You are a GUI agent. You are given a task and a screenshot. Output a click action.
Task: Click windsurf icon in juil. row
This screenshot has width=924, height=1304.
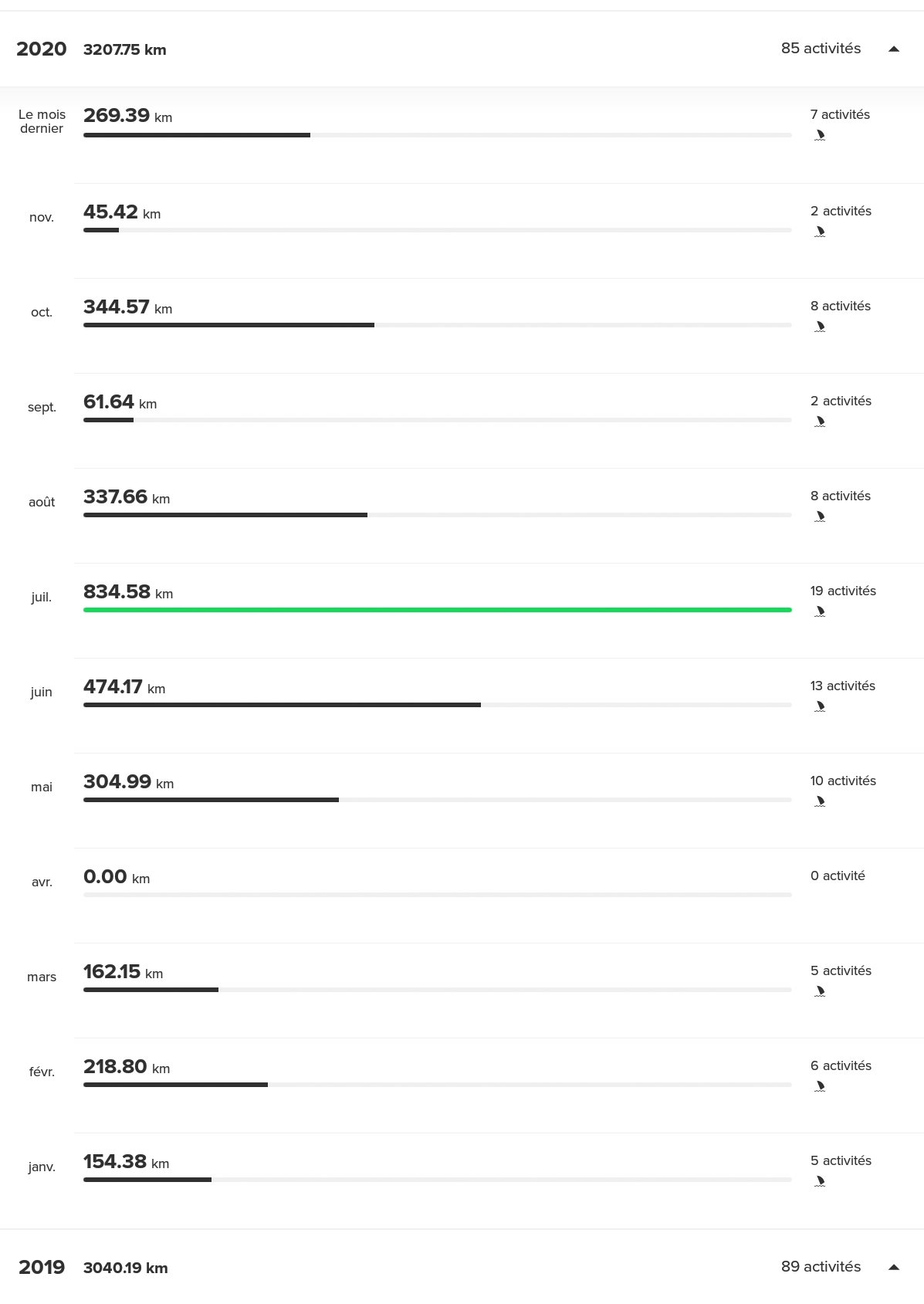point(820,611)
